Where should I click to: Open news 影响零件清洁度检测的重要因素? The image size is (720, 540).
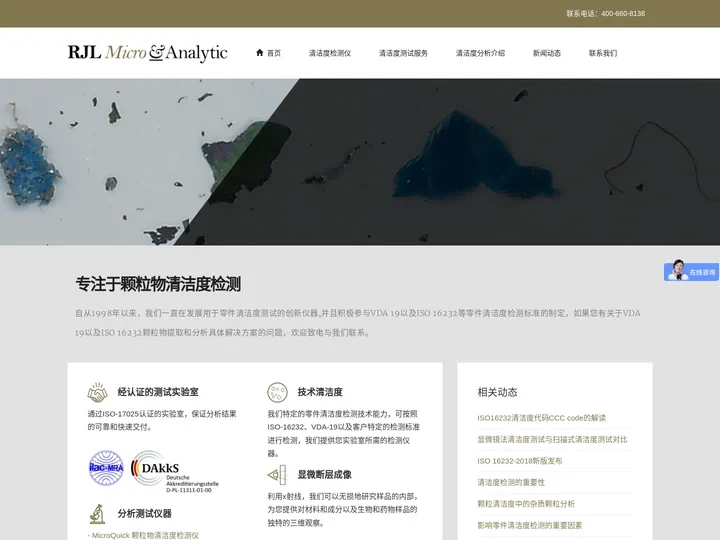(x=530, y=525)
